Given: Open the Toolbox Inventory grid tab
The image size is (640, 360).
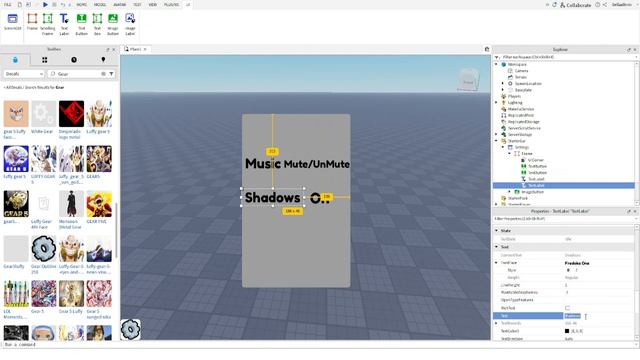Looking at the screenshot, I should coord(44,60).
